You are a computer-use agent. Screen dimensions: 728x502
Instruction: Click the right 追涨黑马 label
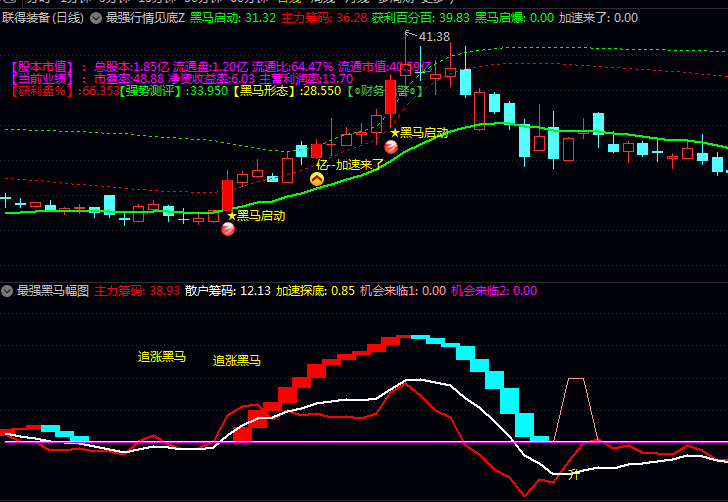coord(237,360)
